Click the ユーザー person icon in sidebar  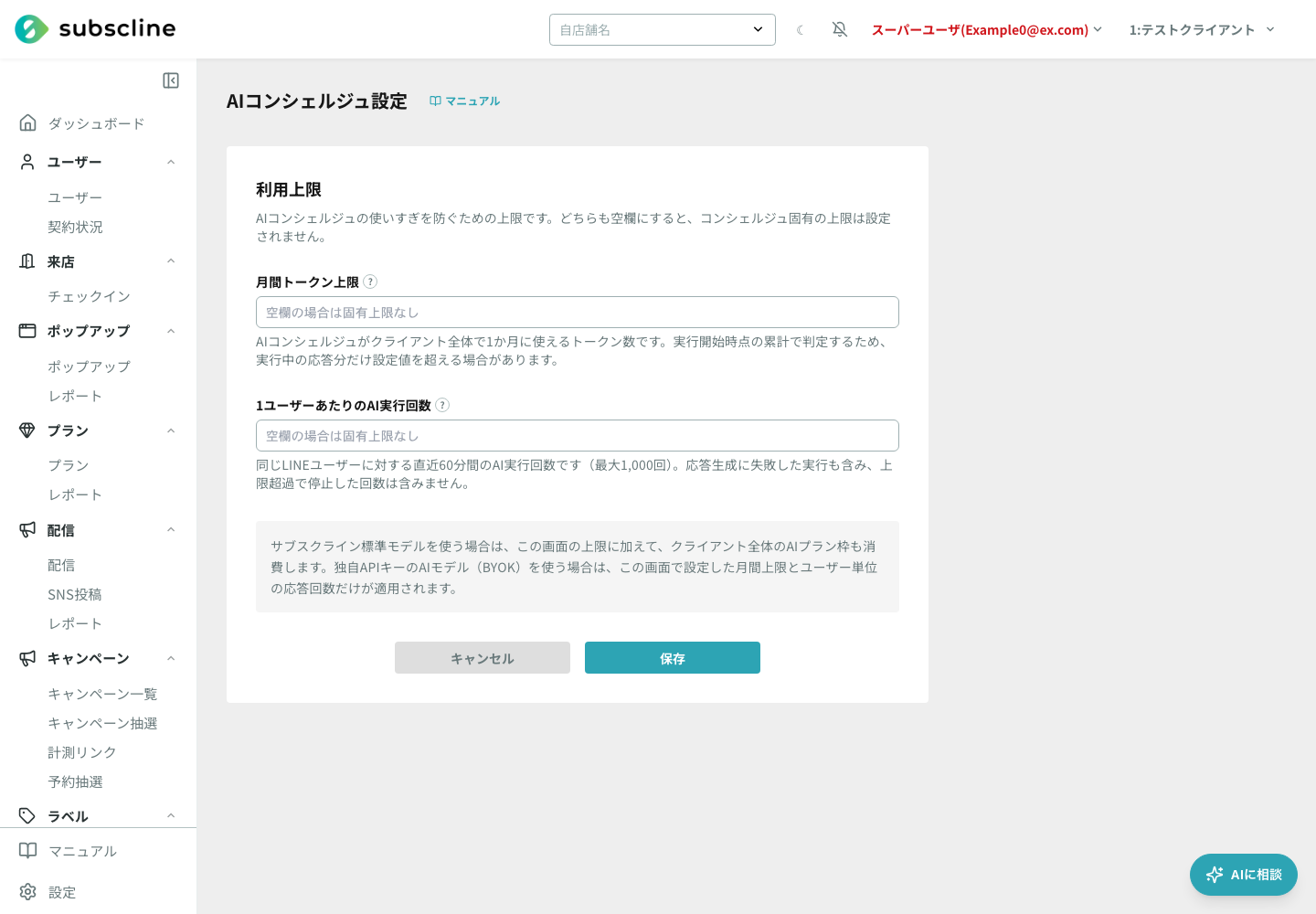click(27, 162)
